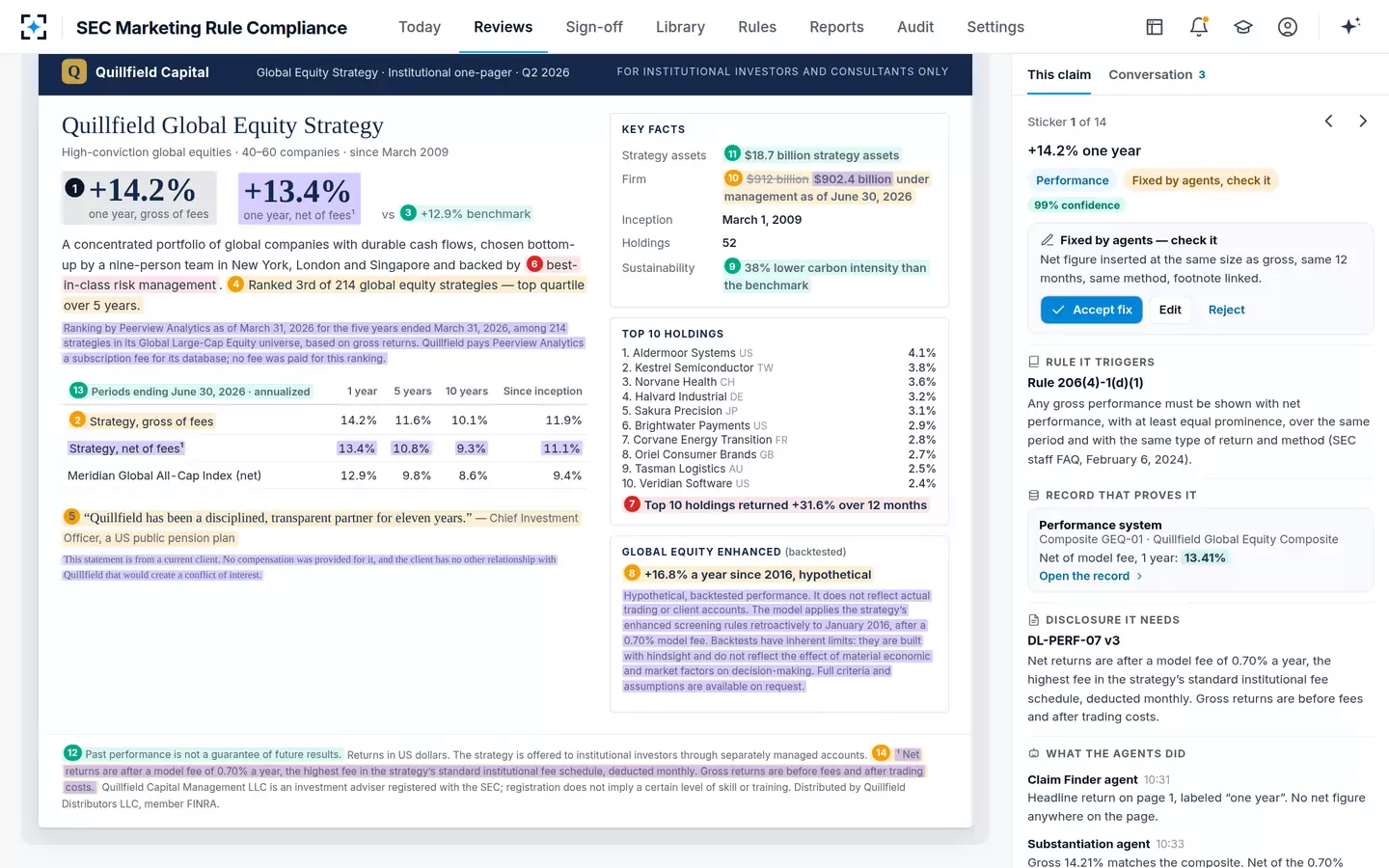Select sticker 4 on ranking claim
The image size is (1389, 868).
point(235,285)
